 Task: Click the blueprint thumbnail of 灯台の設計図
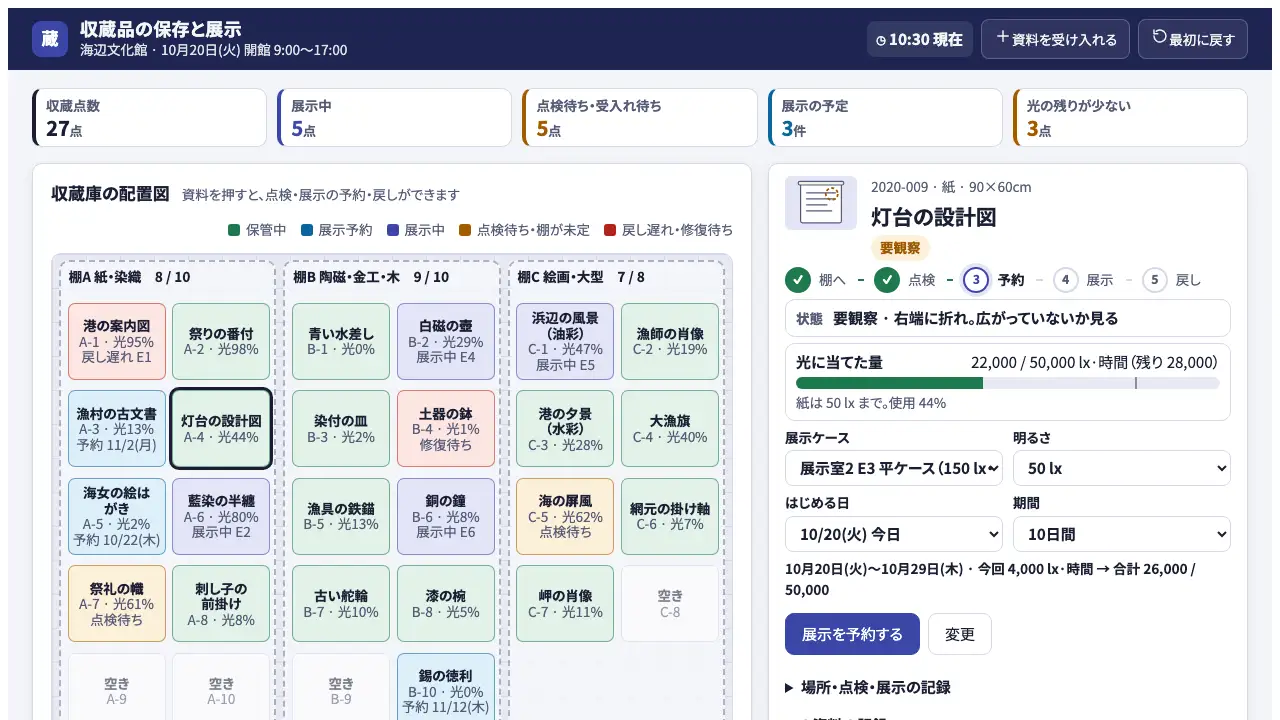point(821,203)
